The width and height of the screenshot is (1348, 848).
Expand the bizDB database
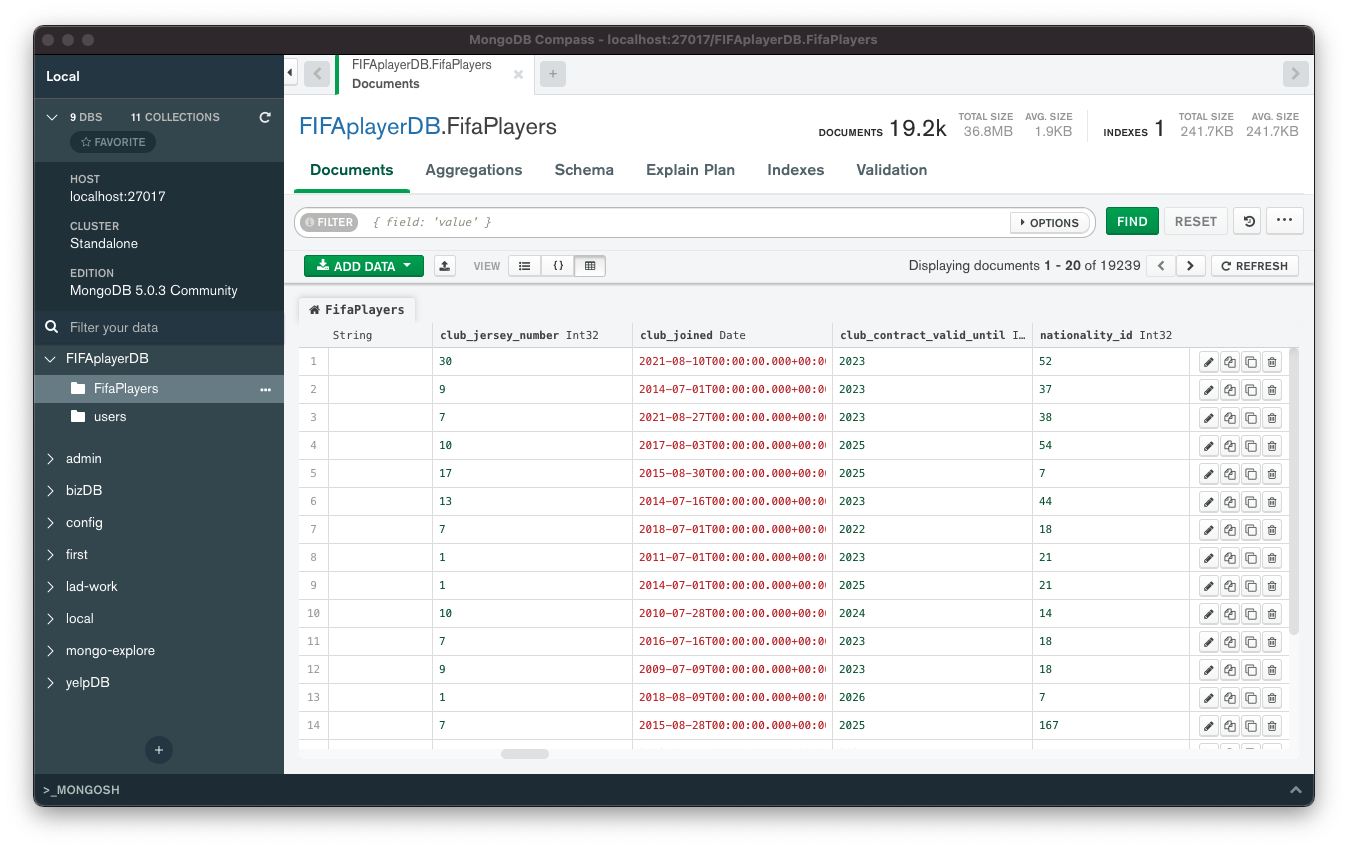[x=51, y=491]
